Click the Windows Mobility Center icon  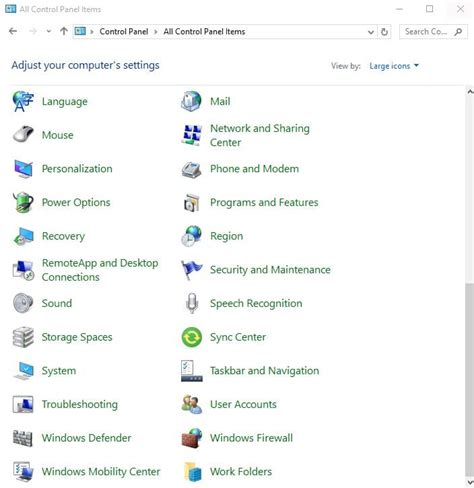click(x=23, y=471)
